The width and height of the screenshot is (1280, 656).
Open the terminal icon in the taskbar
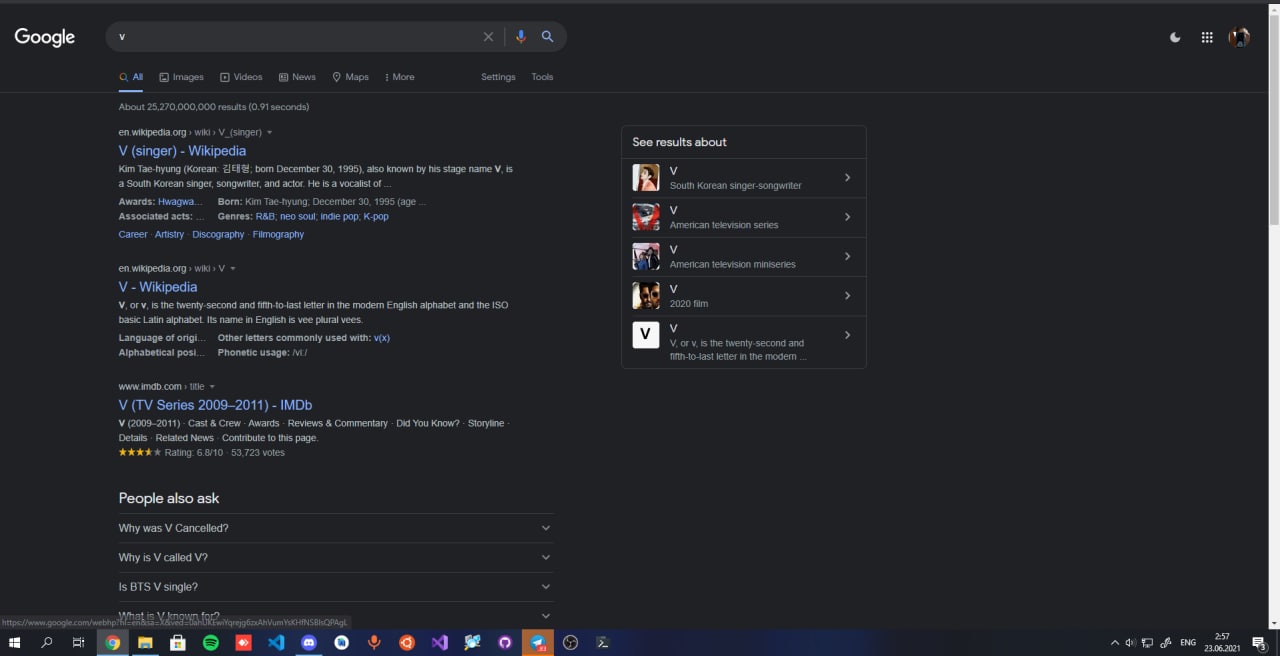603,643
